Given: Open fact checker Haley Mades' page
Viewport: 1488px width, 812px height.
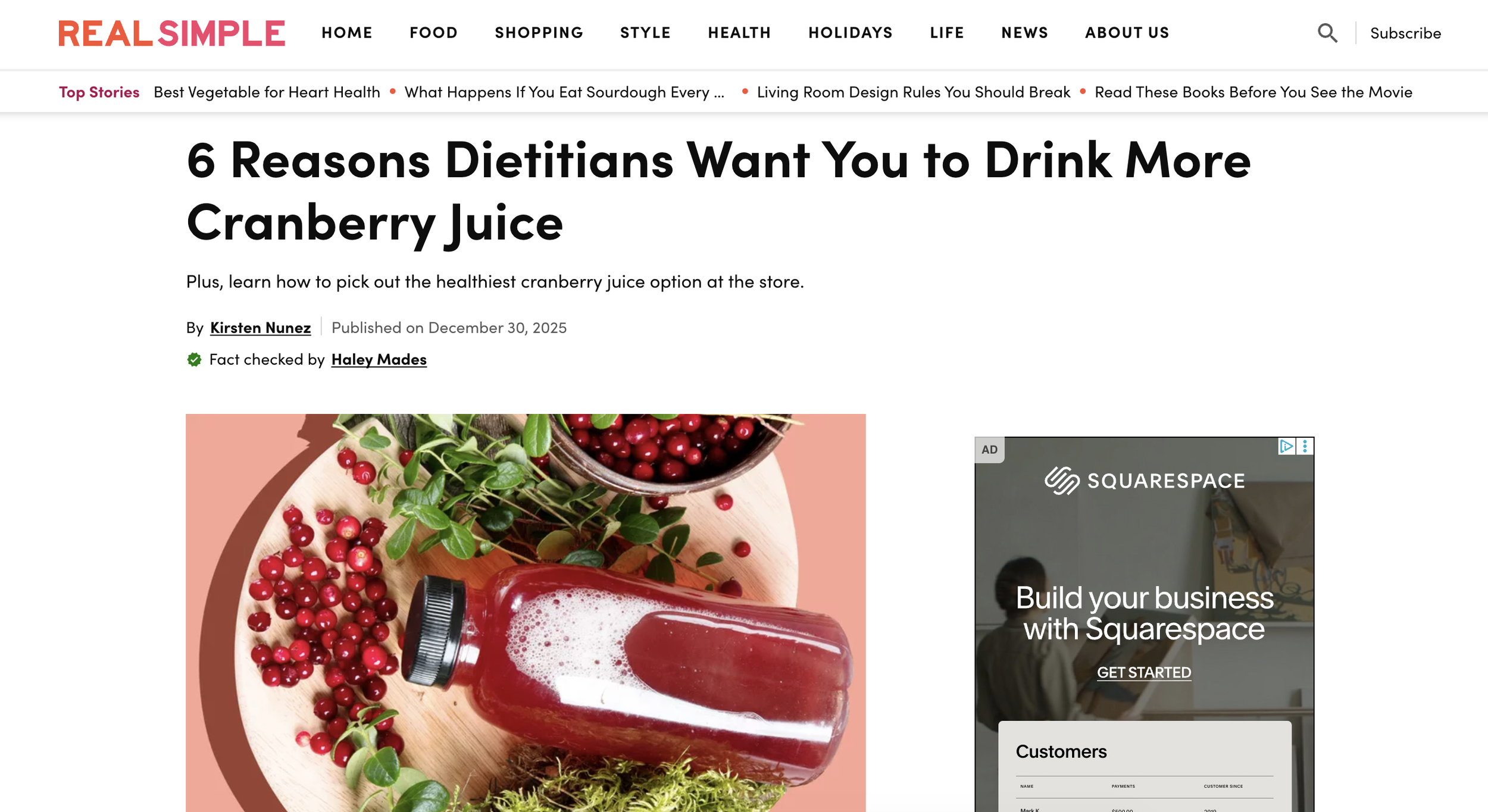Looking at the screenshot, I should [379, 359].
